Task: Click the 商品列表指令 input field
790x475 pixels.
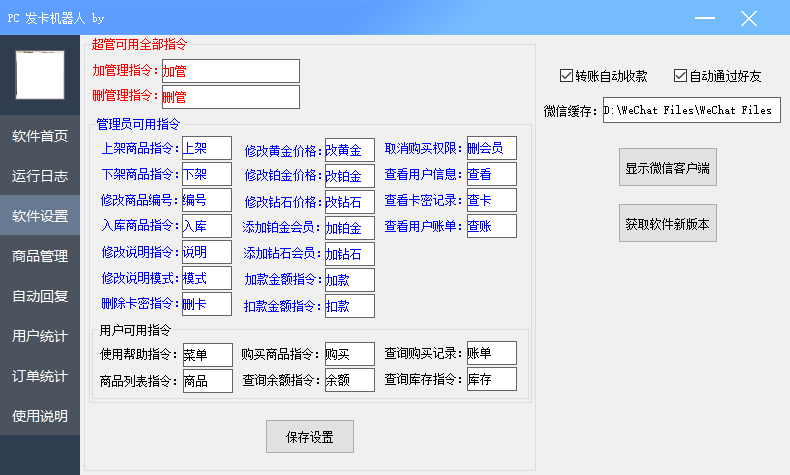Action: (x=208, y=381)
